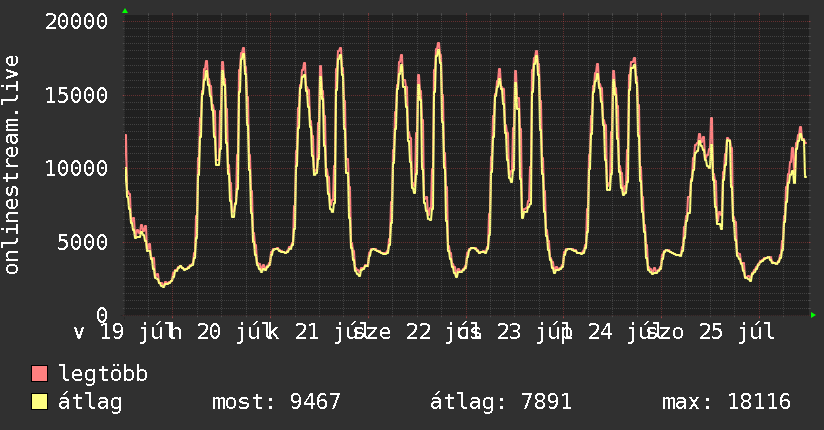Click the onlinestream.live vertical axis title
The image size is (824, 430).
click(x=11, y=165)
